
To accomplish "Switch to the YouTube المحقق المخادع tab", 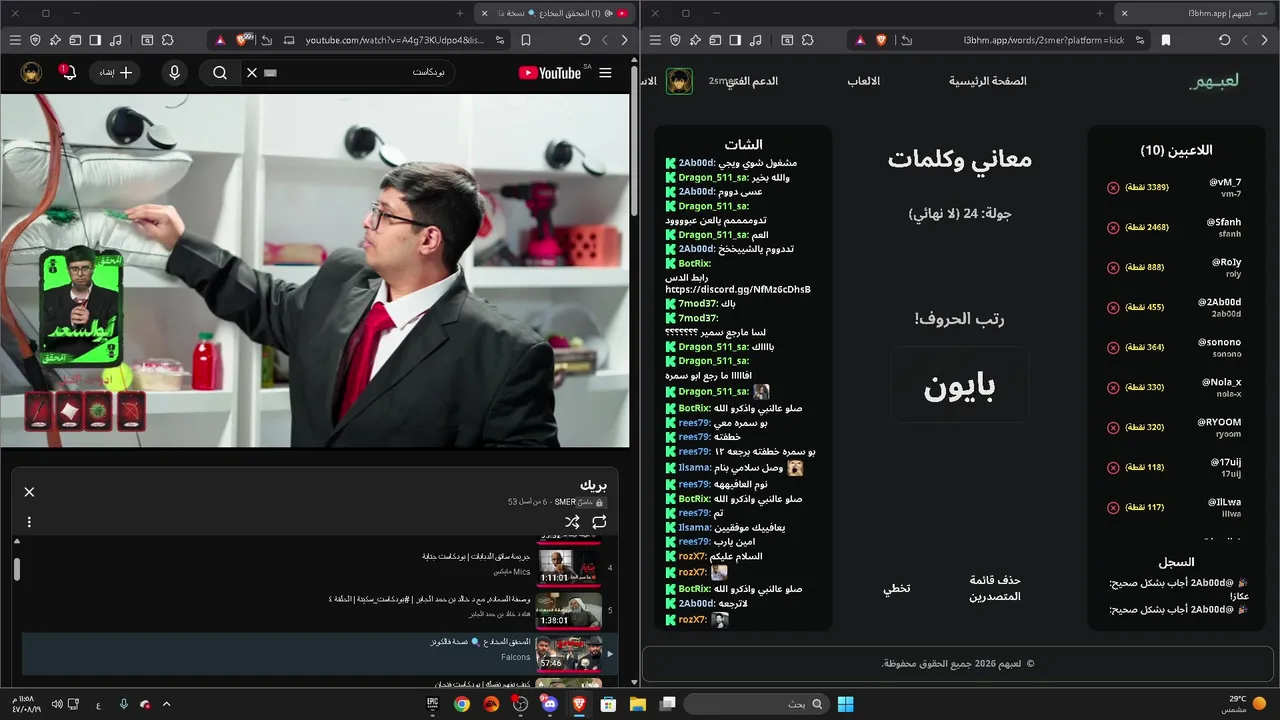I will pos(553,13).
